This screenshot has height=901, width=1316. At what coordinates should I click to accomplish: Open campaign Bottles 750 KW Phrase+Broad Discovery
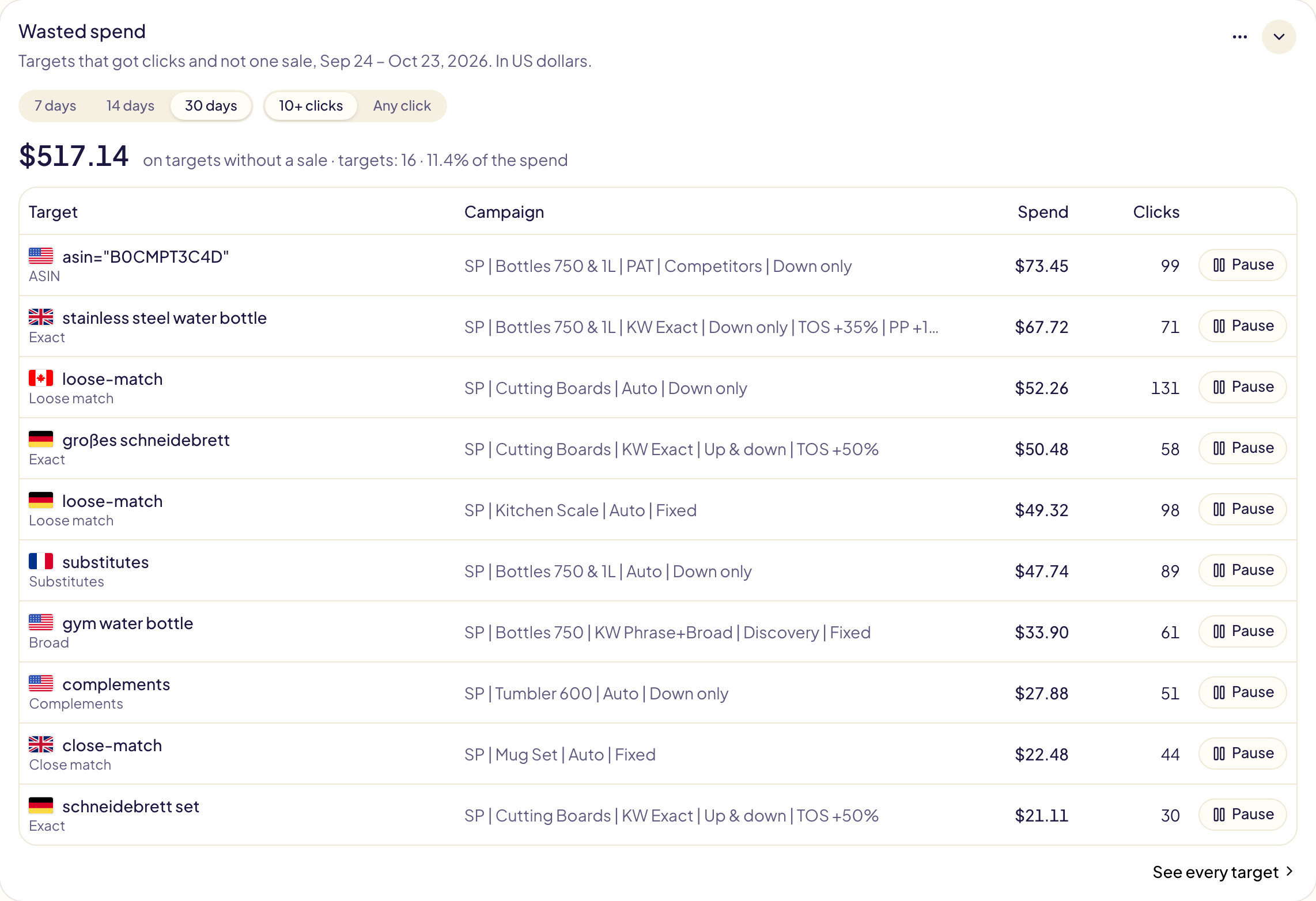(x=667, y=633)
